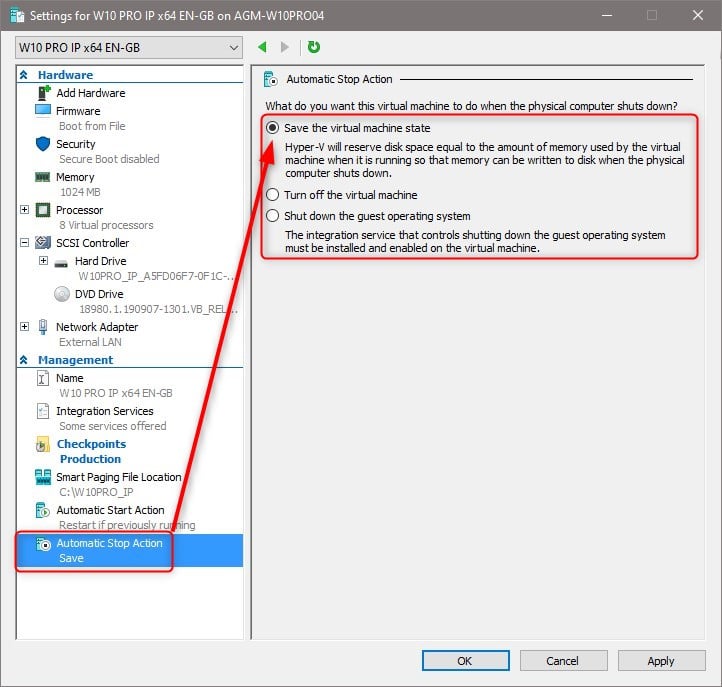Screen dimensions: 722x687
Task: Click the Checkpoints icon
Action: click(42, 444)
